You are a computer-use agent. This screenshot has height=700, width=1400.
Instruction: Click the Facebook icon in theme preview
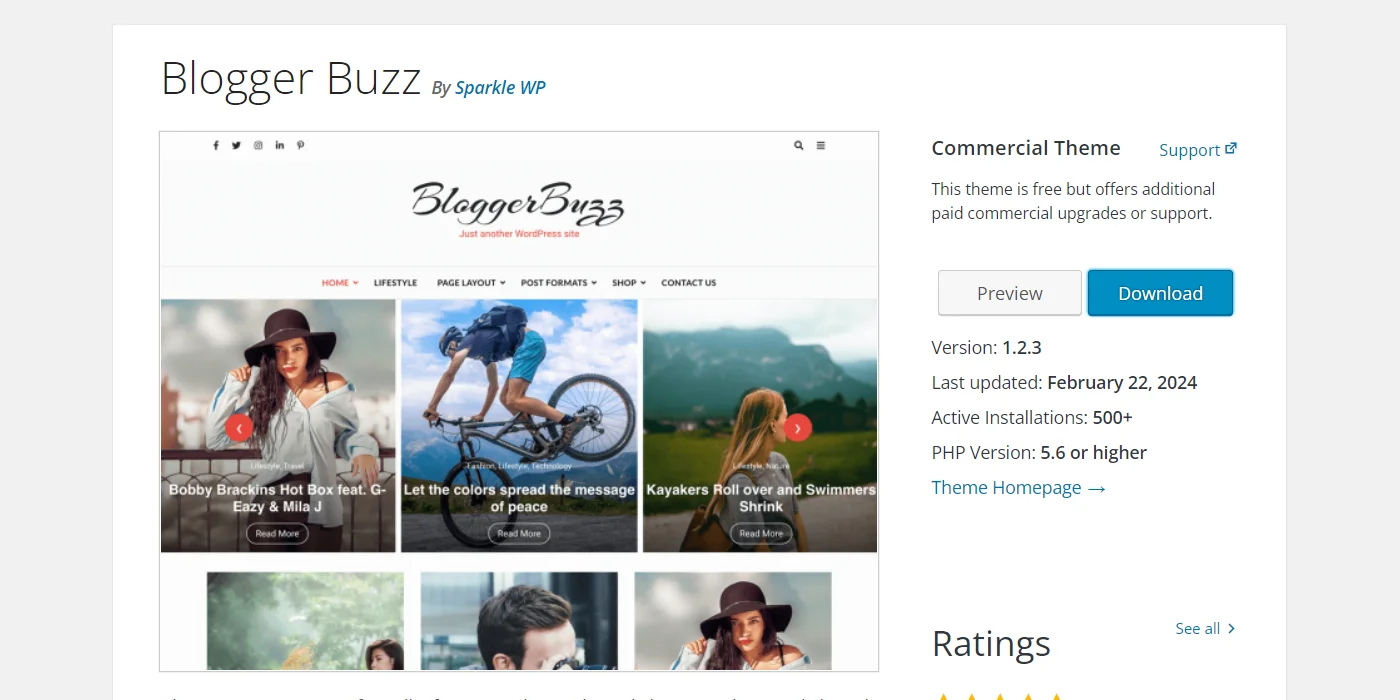coord(215,145)
